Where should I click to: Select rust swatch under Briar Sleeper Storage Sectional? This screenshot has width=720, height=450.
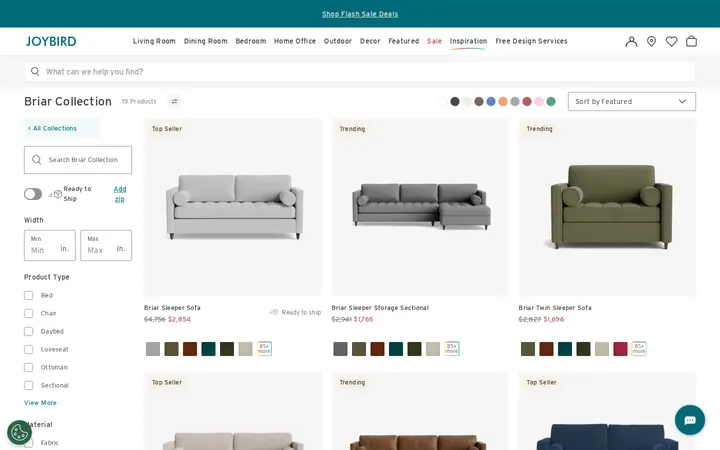(377, 349)
